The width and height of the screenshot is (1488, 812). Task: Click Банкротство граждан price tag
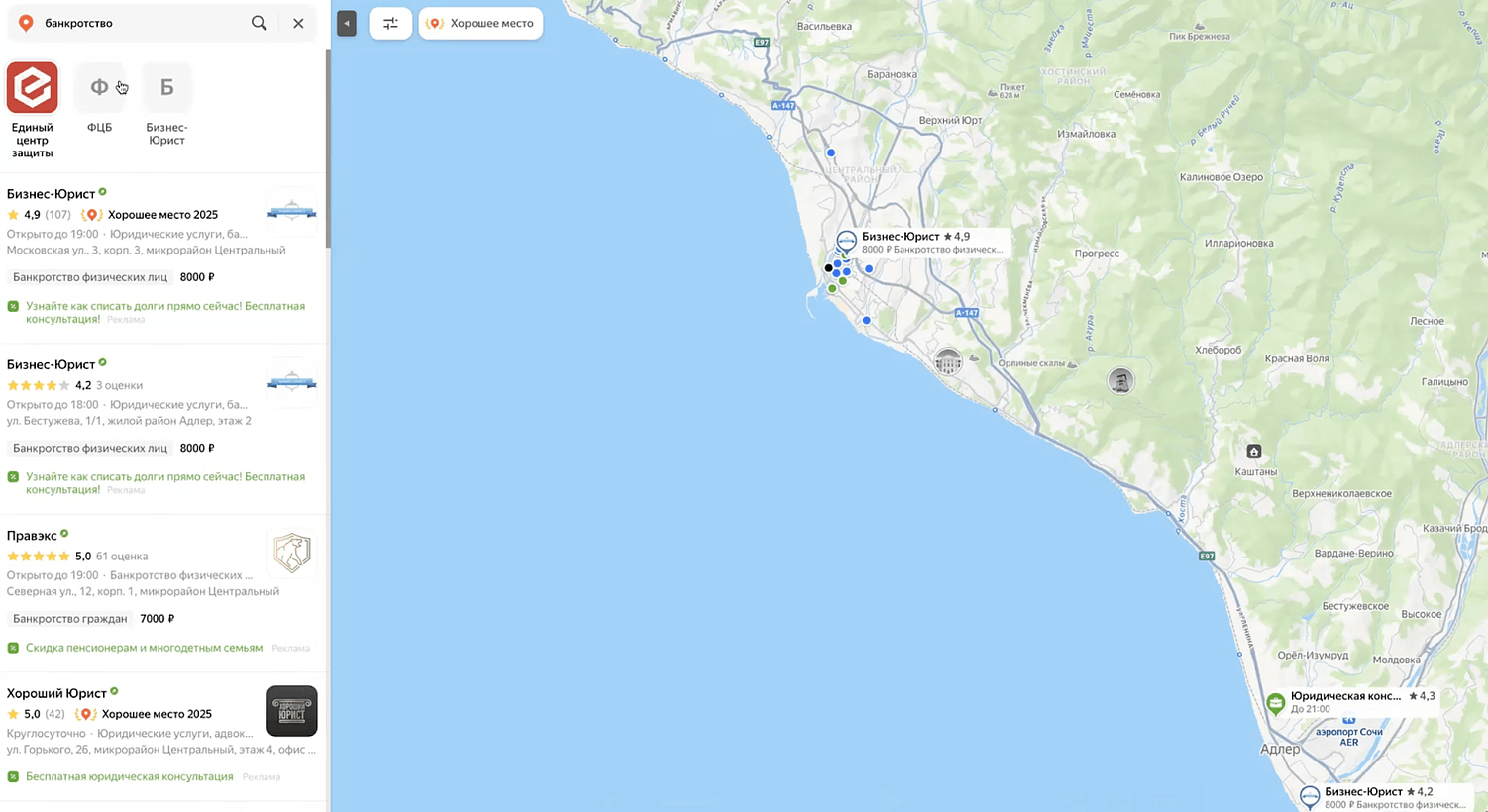coord(70,619)
